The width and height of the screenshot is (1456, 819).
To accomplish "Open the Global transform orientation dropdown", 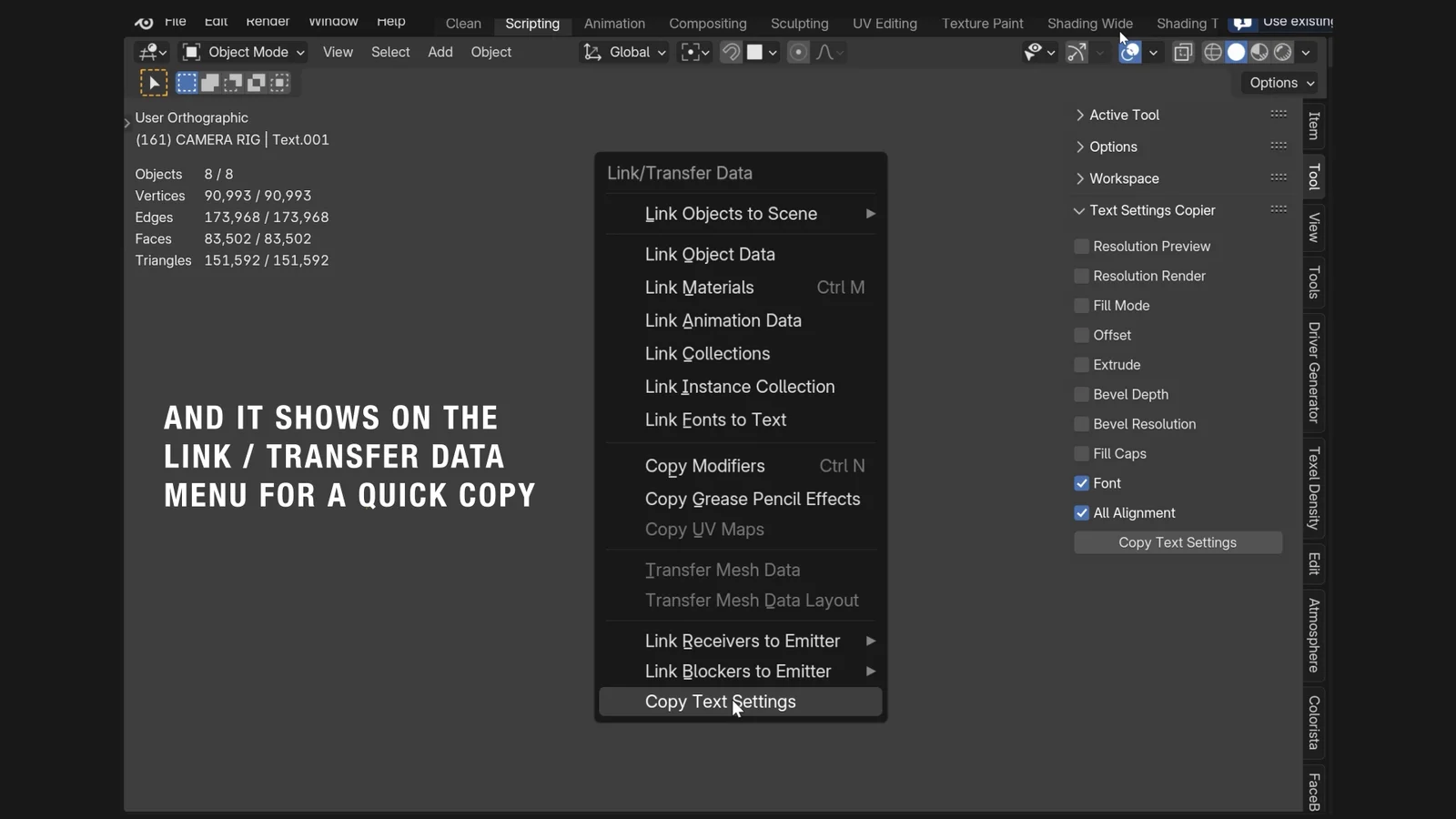I will click(622, 52).
